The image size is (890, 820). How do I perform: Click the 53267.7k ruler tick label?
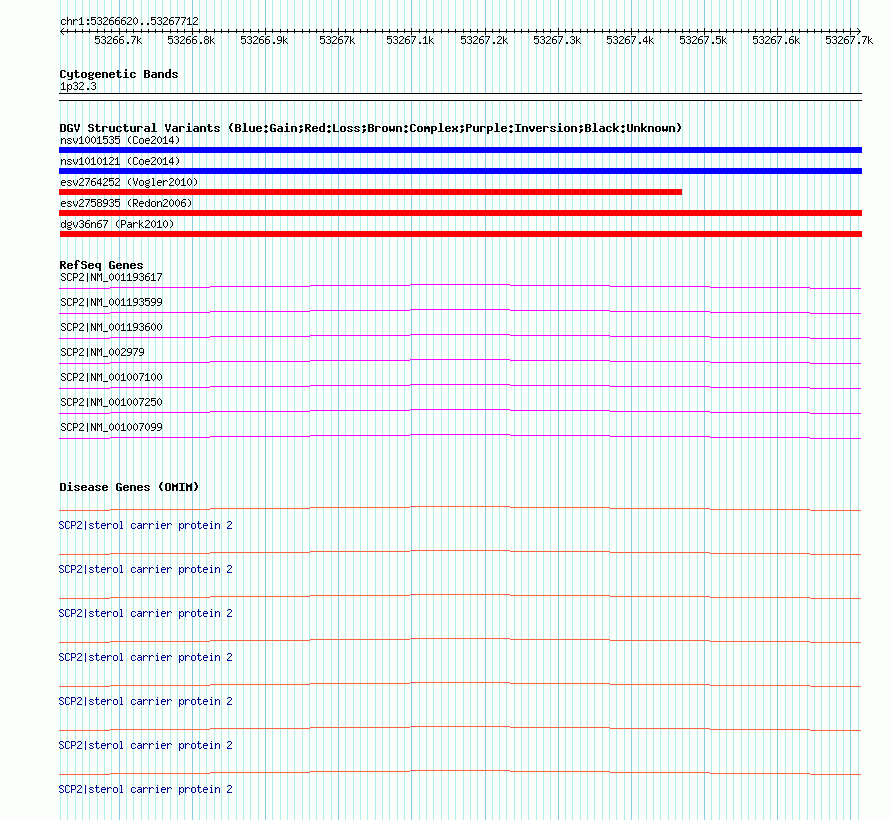tap(849, 40)
